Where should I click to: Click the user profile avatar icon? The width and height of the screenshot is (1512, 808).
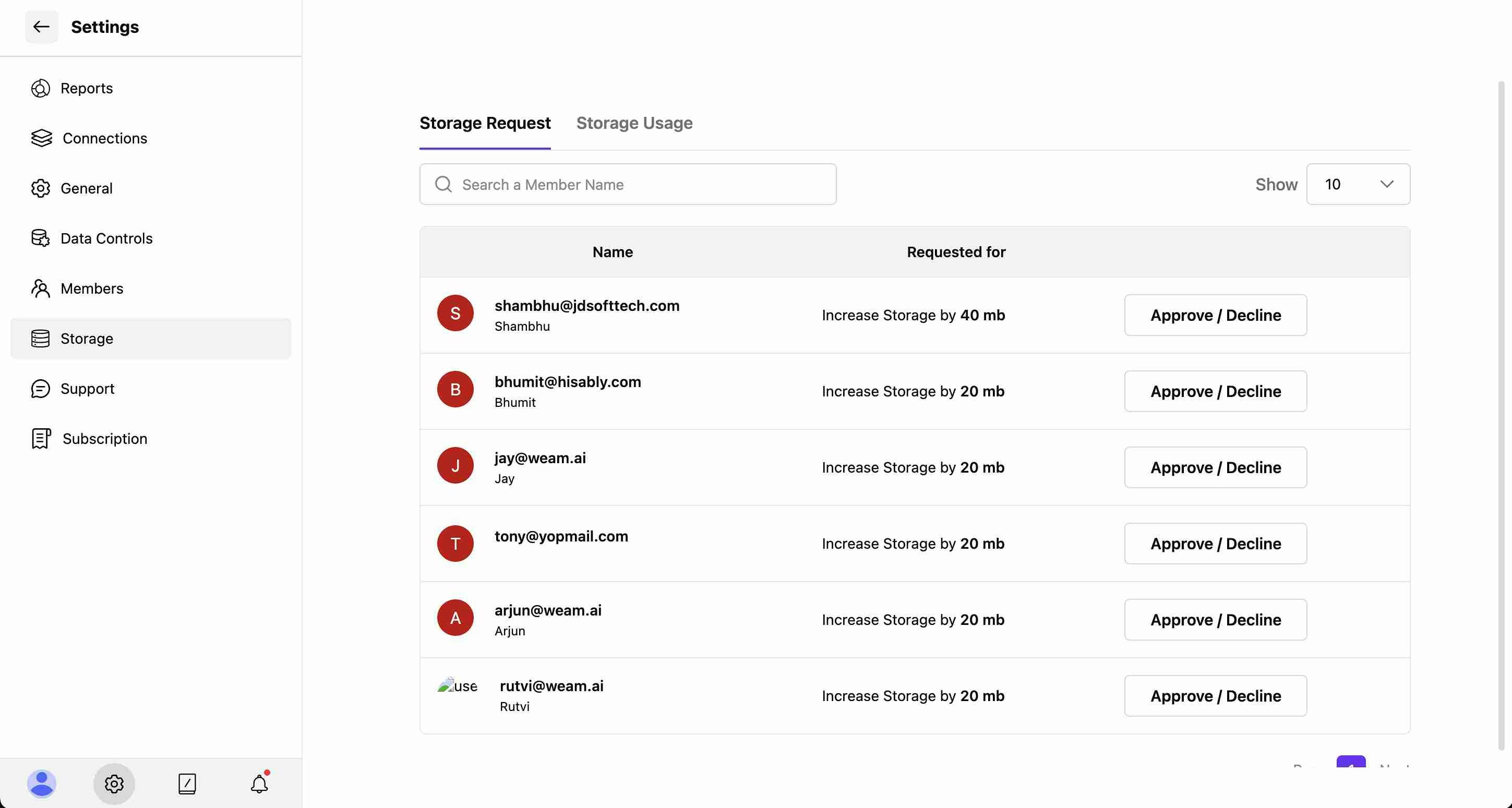42,783
